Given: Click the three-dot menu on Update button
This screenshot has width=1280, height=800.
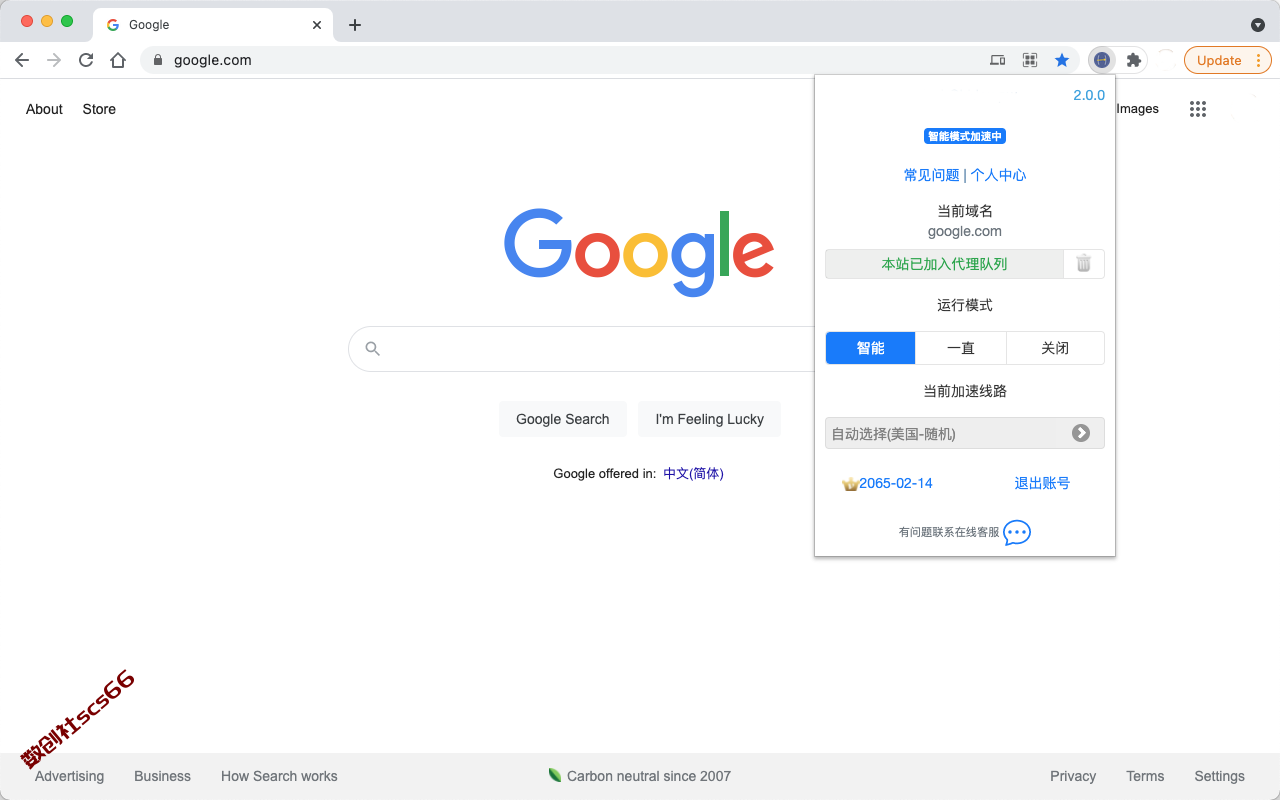Looking at the screenshot, I should [1258, 60].
